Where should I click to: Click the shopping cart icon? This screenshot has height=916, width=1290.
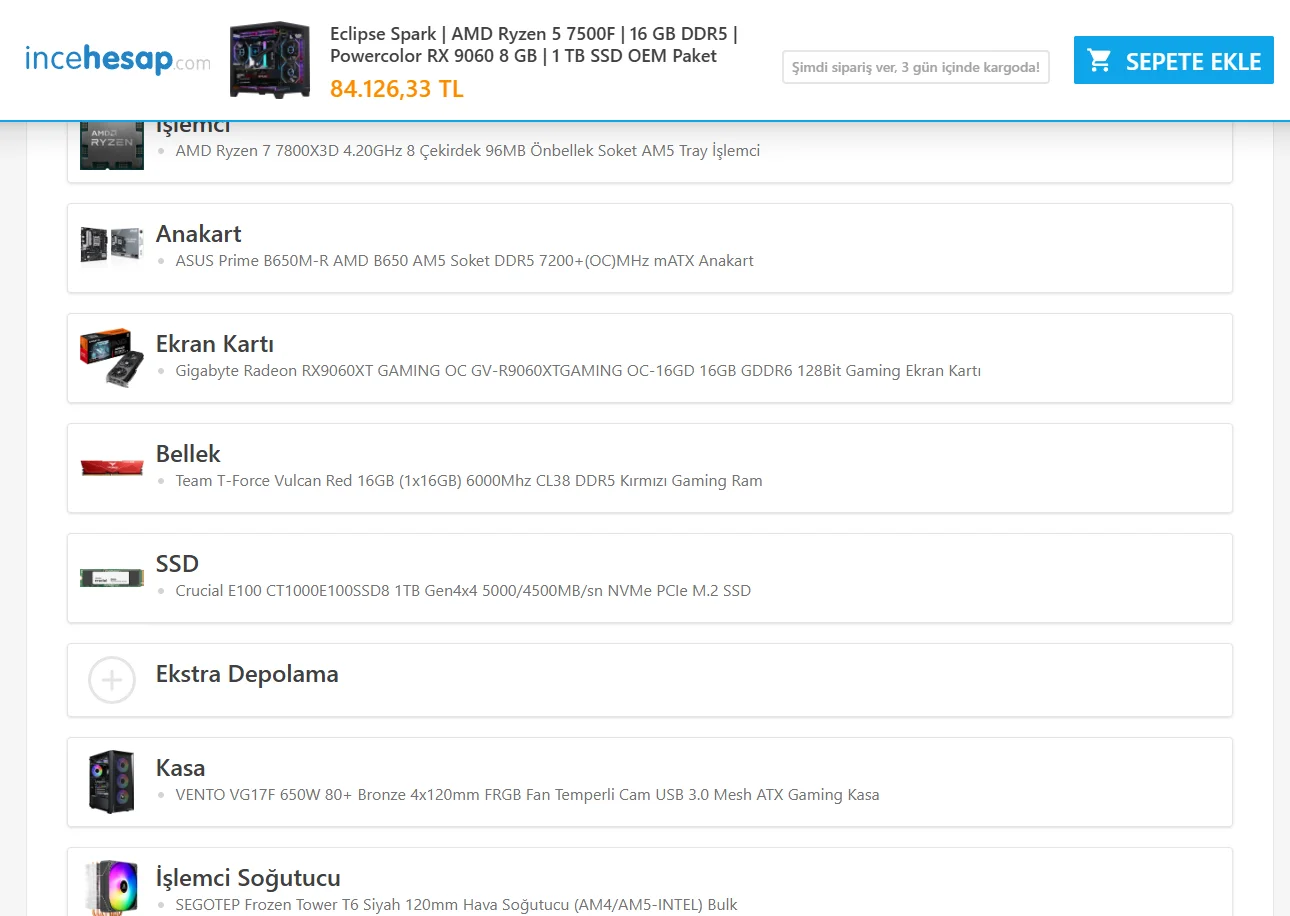[1100, 60]
